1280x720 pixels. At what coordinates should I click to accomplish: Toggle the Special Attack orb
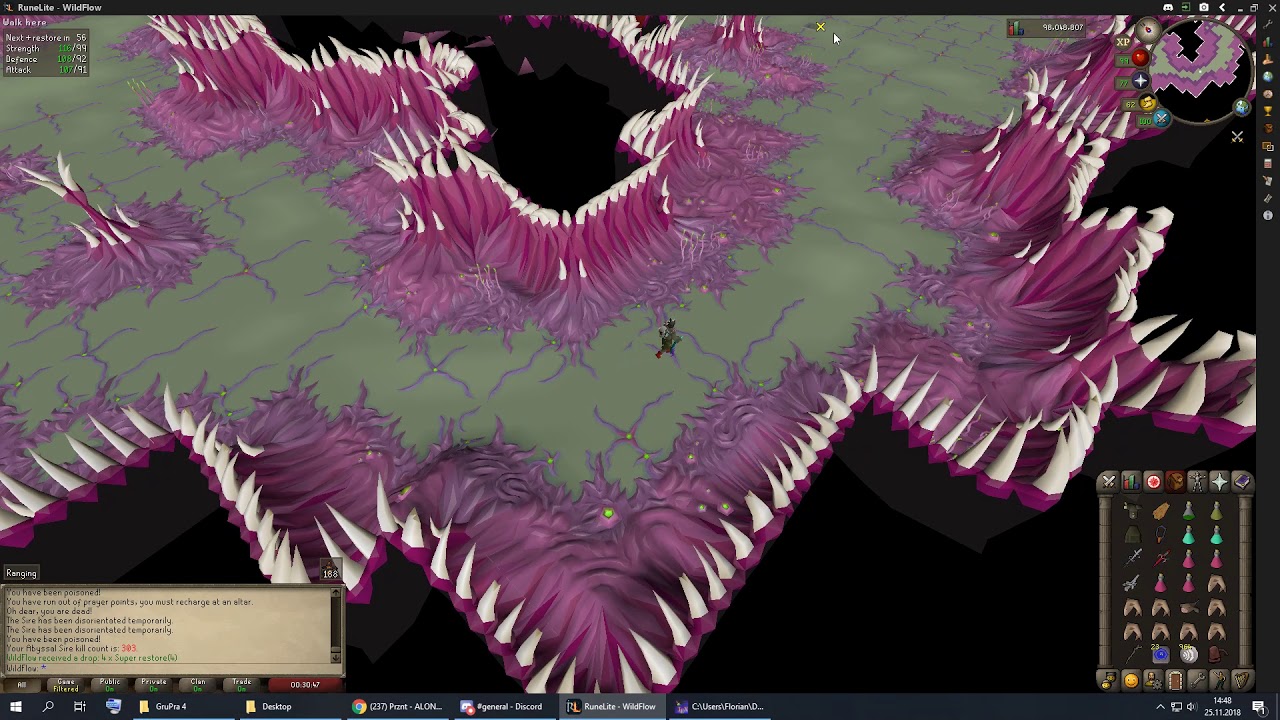pyautogui.click(x=1155, y=120)
